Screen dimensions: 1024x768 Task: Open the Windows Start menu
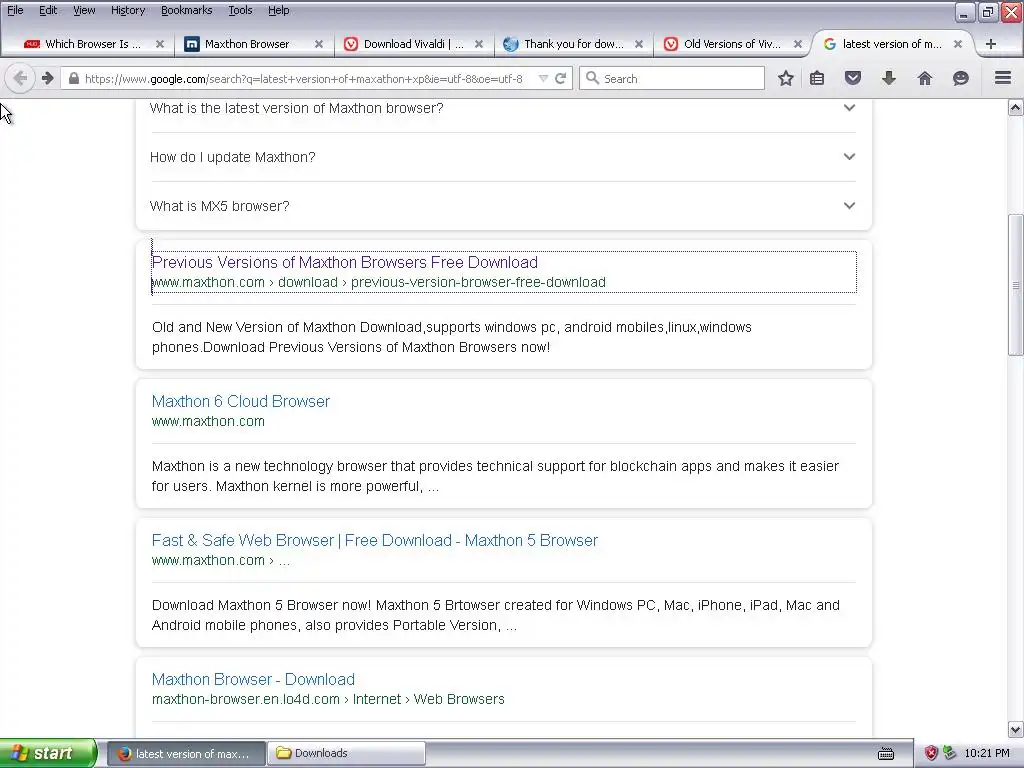coord(48,754)
